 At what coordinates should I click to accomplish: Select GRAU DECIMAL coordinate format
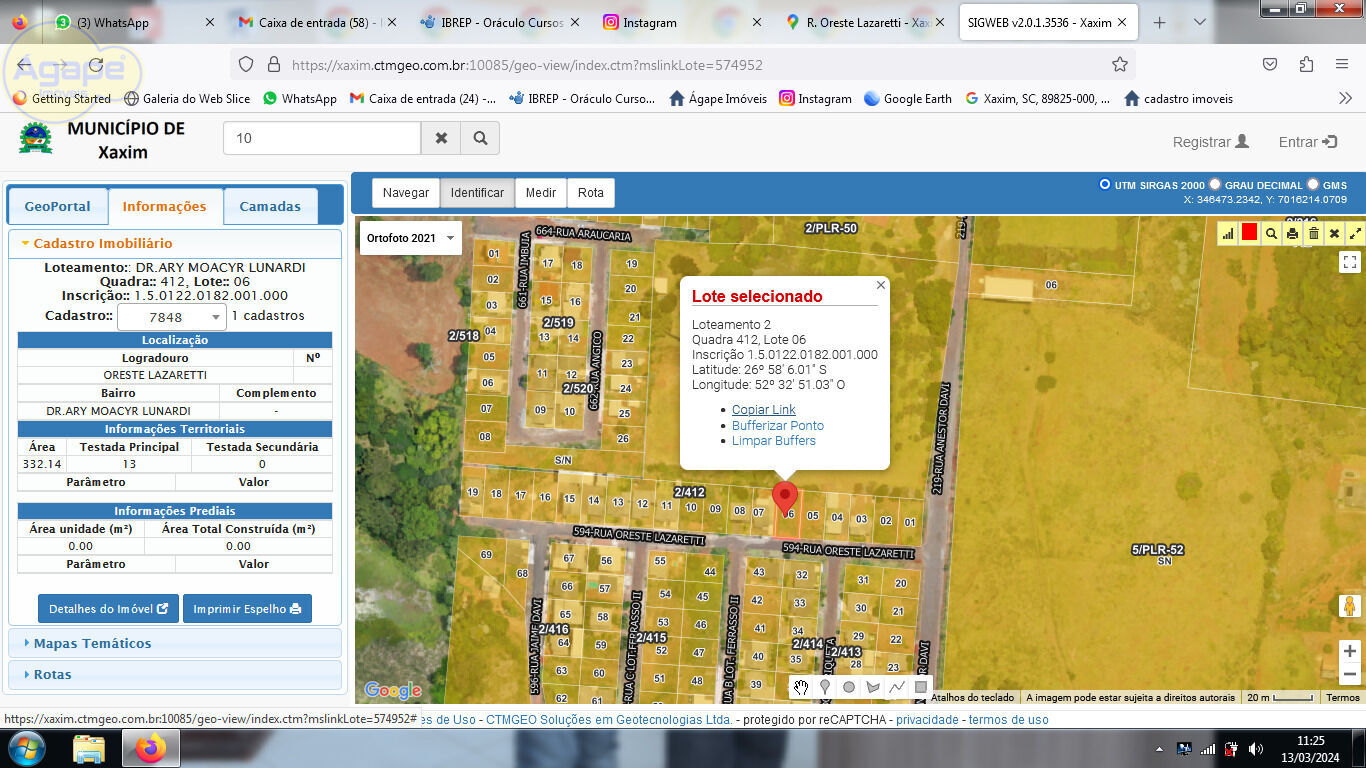(x=1215, y=184)
